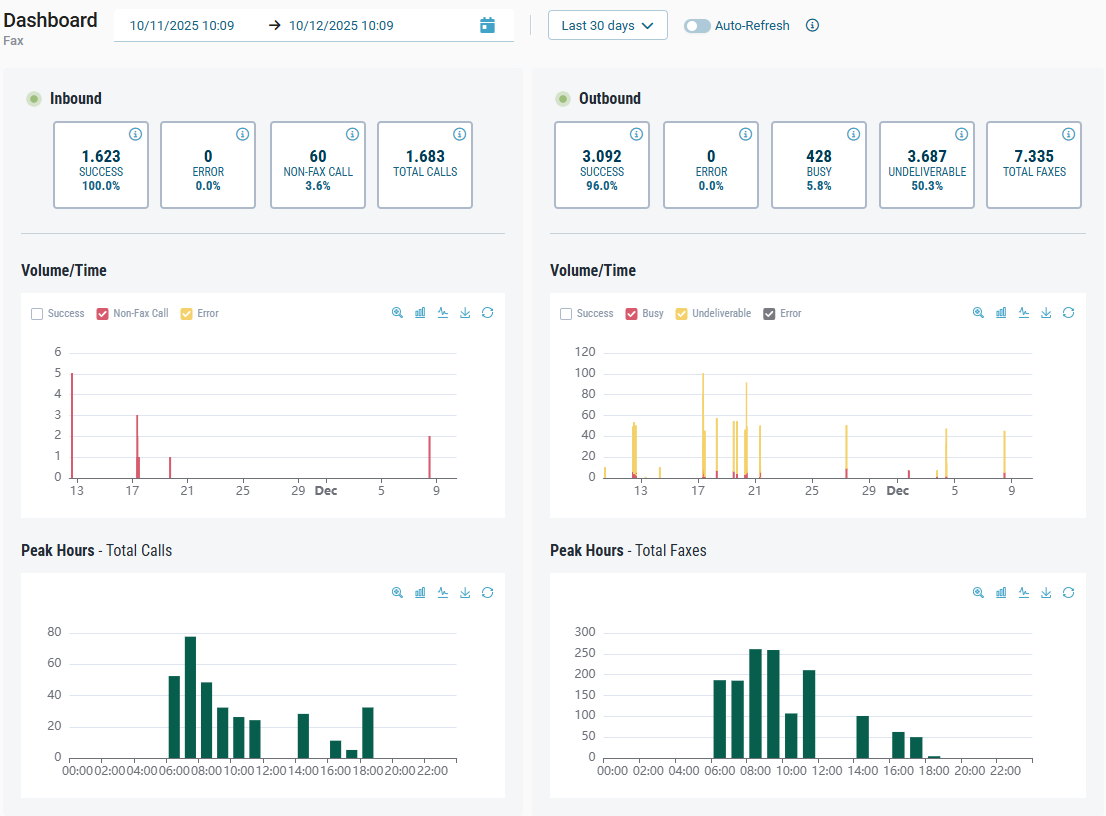Open the date range calendar picker
The width and height of the screenshot is (1106, 816).
tap(487, 25)
